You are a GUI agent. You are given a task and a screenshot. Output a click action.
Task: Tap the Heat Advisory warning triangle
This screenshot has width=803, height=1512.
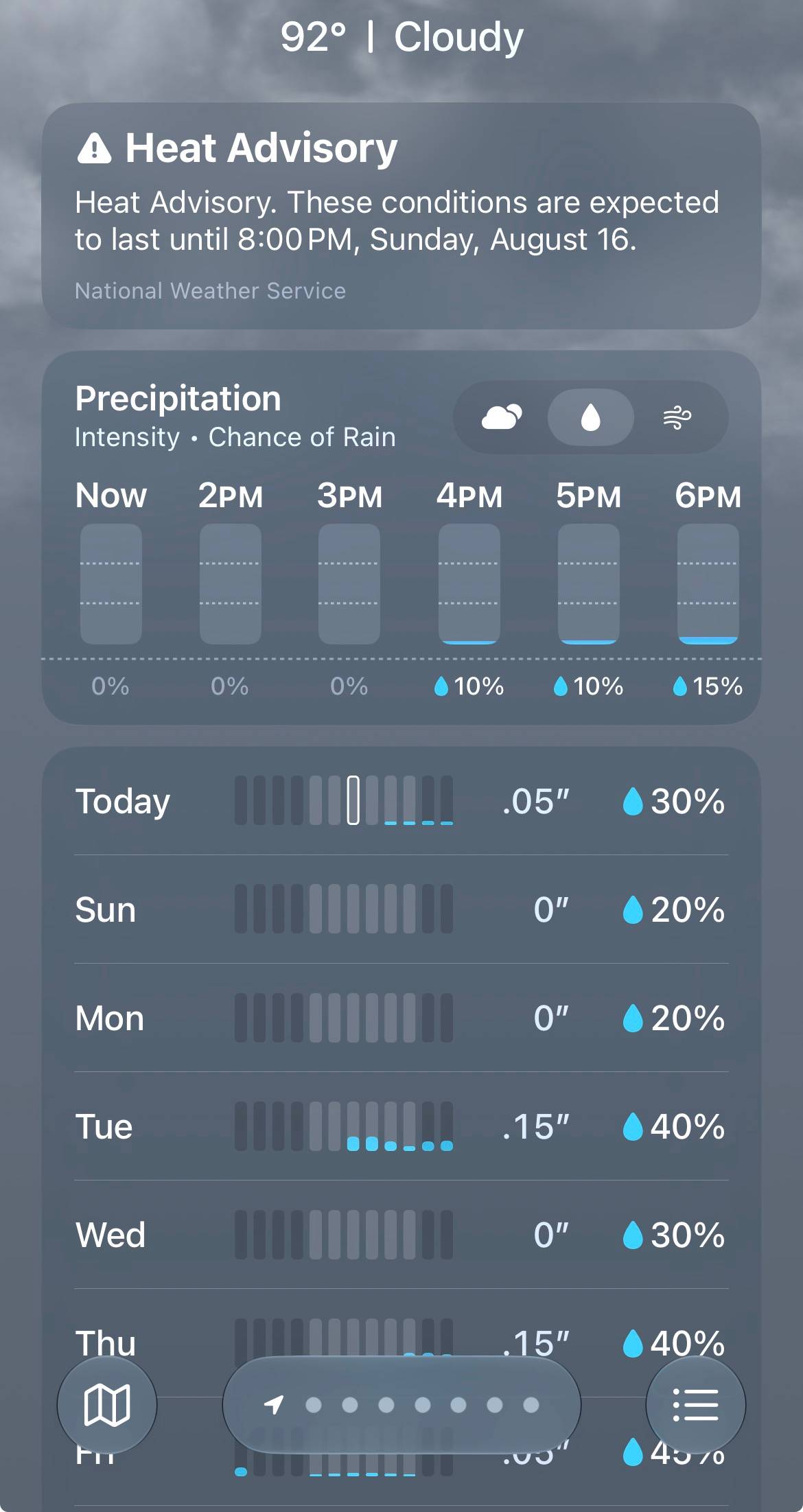tap(94, 148)
